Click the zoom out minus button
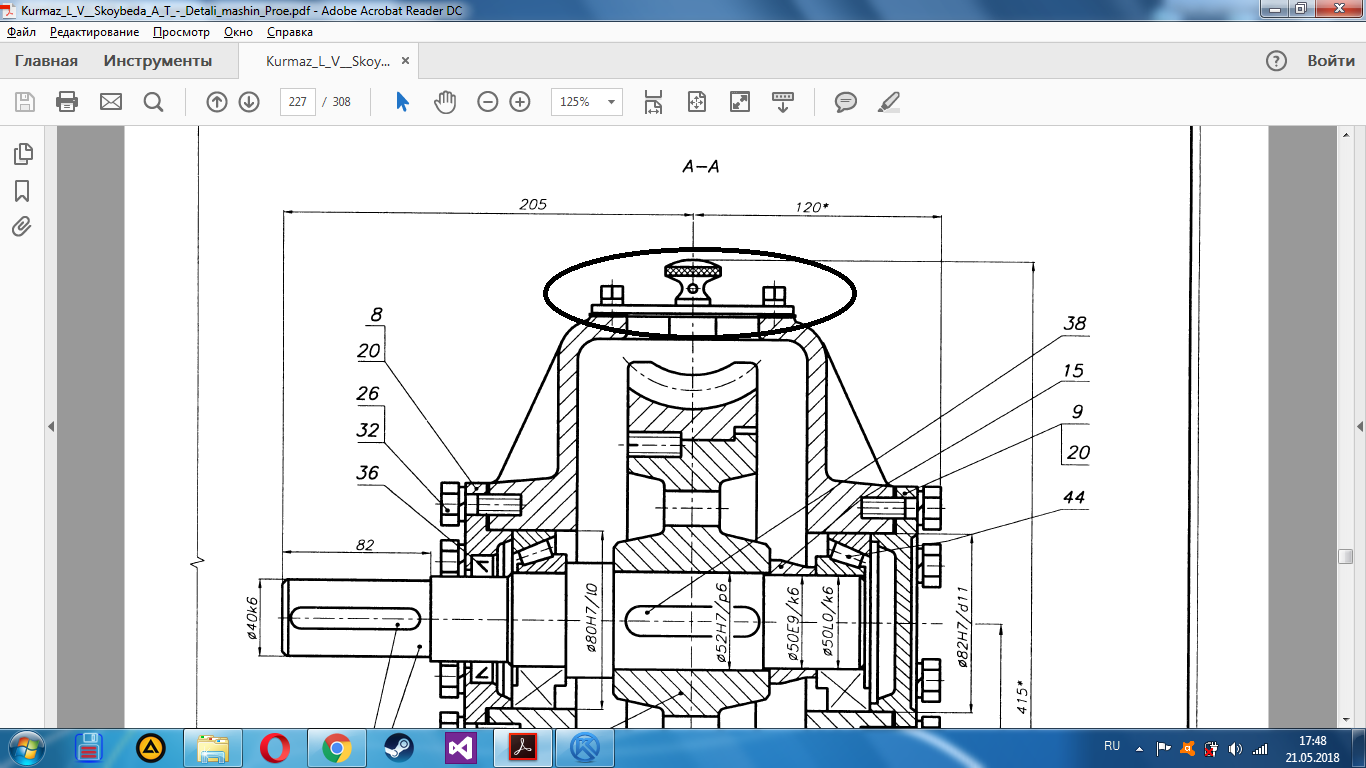1366x768 pixels. pyautogui.click(x=488, y=102)
